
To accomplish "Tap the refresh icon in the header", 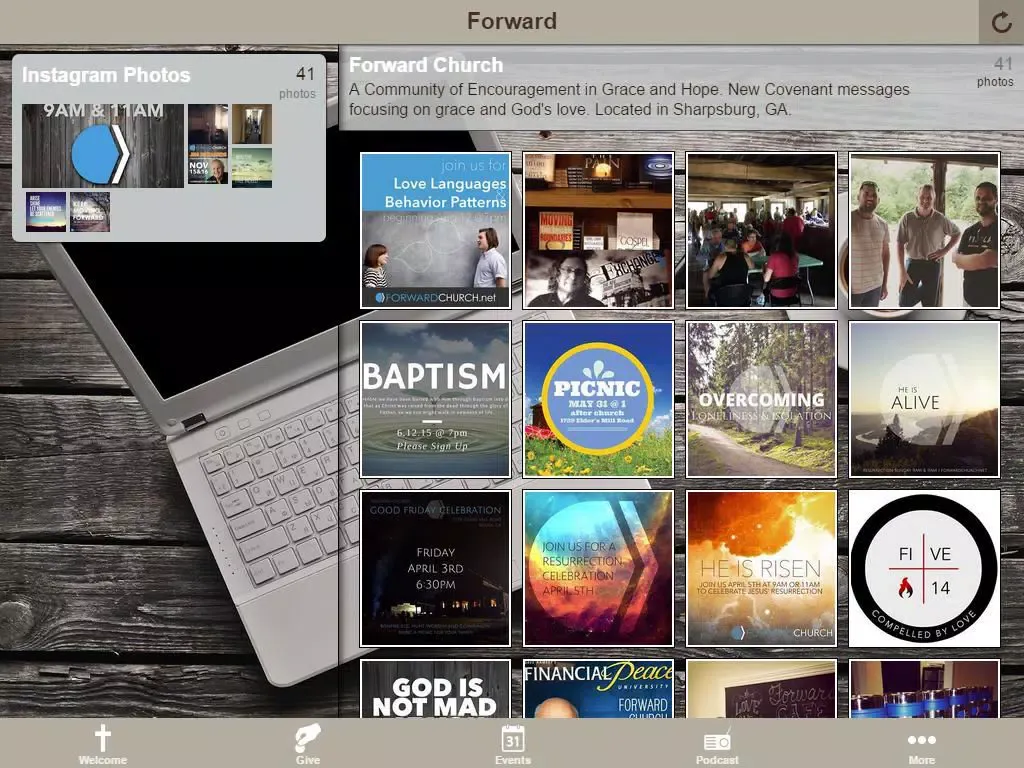I will (1001, 22).
